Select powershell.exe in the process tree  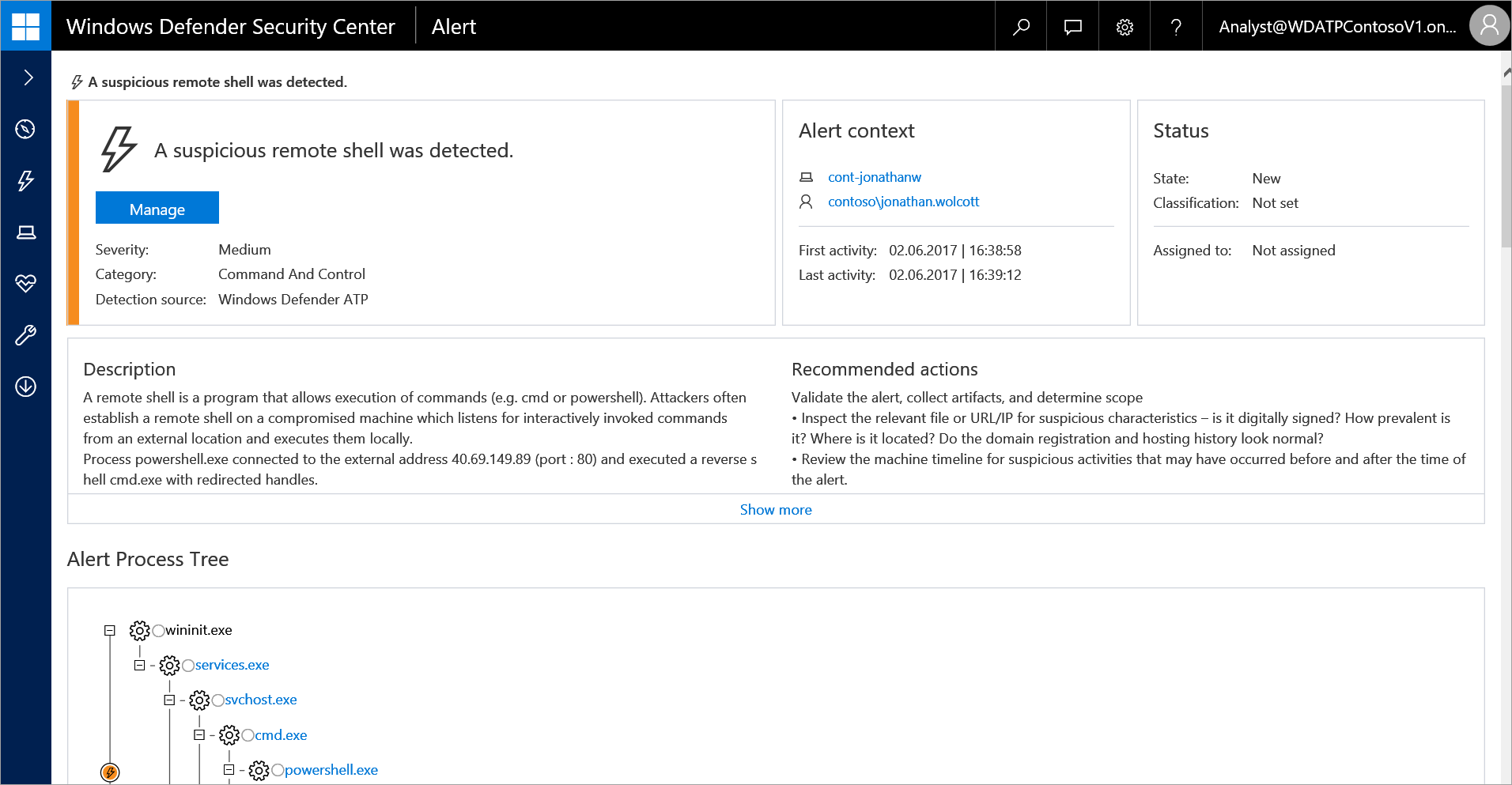point(331,770)
